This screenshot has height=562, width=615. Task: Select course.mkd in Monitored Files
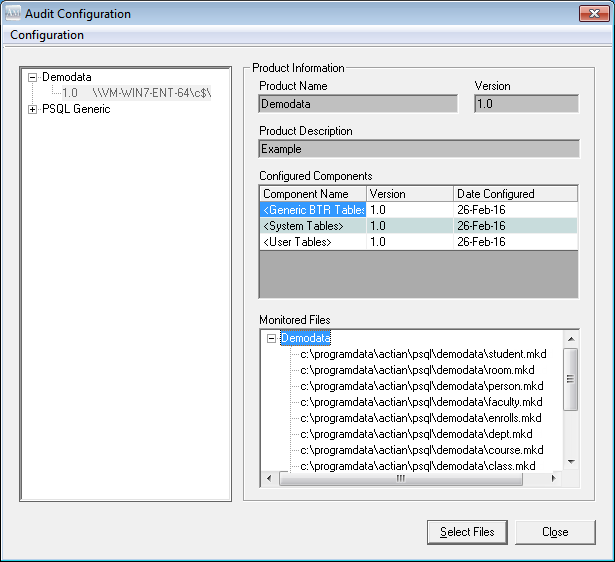click(421, 450)
